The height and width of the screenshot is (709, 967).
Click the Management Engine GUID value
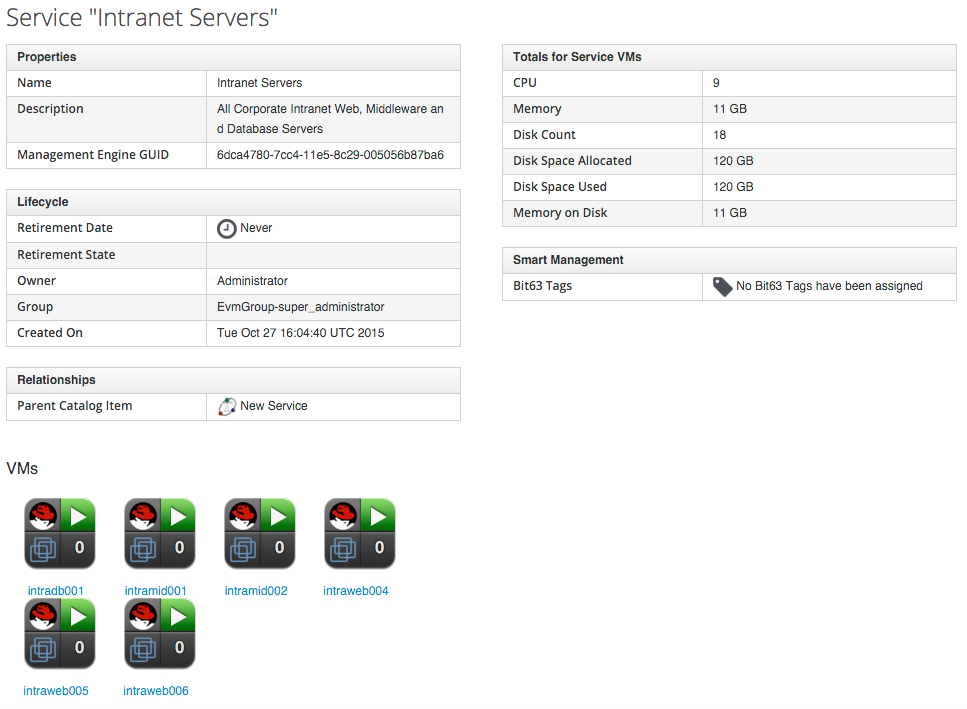(x=330, y=155)
